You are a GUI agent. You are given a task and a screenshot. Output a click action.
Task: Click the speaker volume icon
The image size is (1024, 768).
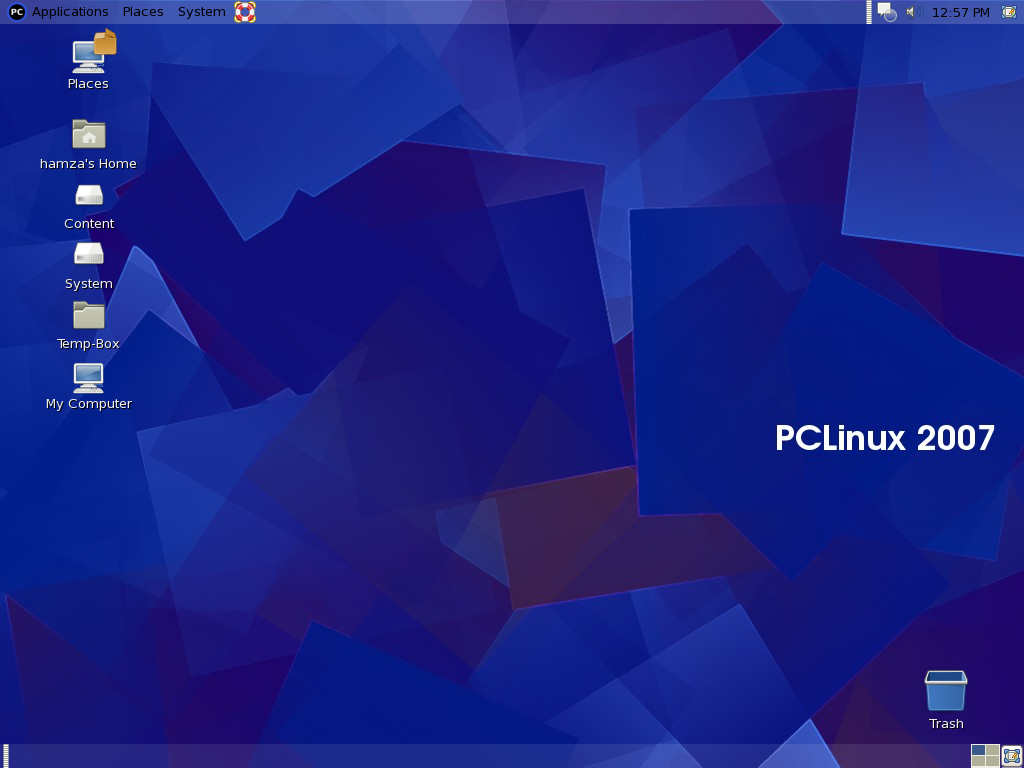point(911,12)
